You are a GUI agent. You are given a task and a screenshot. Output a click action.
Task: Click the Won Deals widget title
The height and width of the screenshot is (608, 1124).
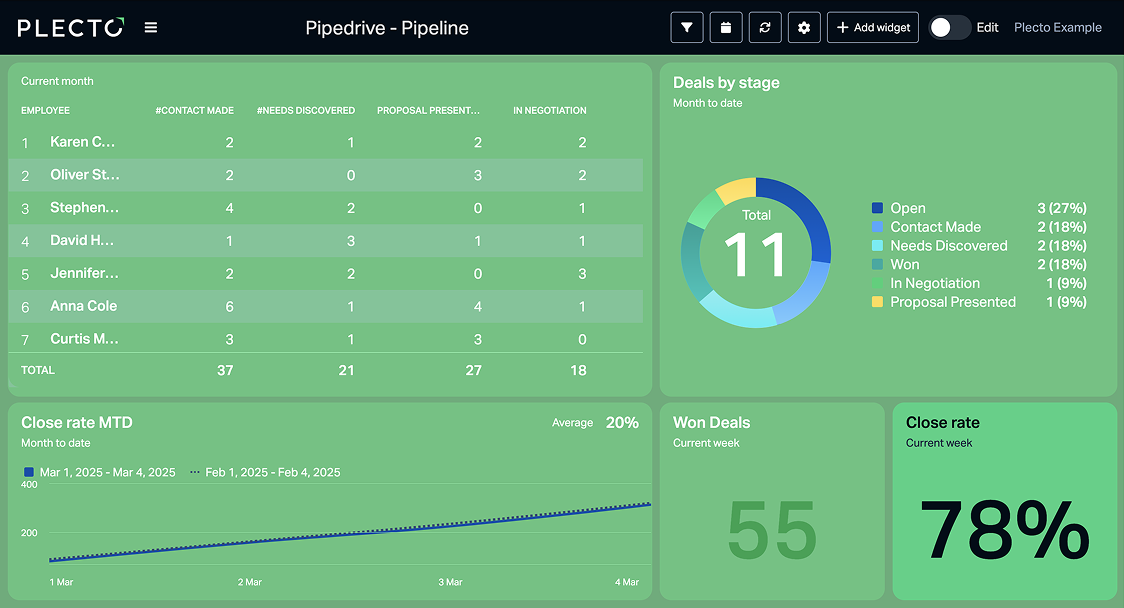pos(711,422)
